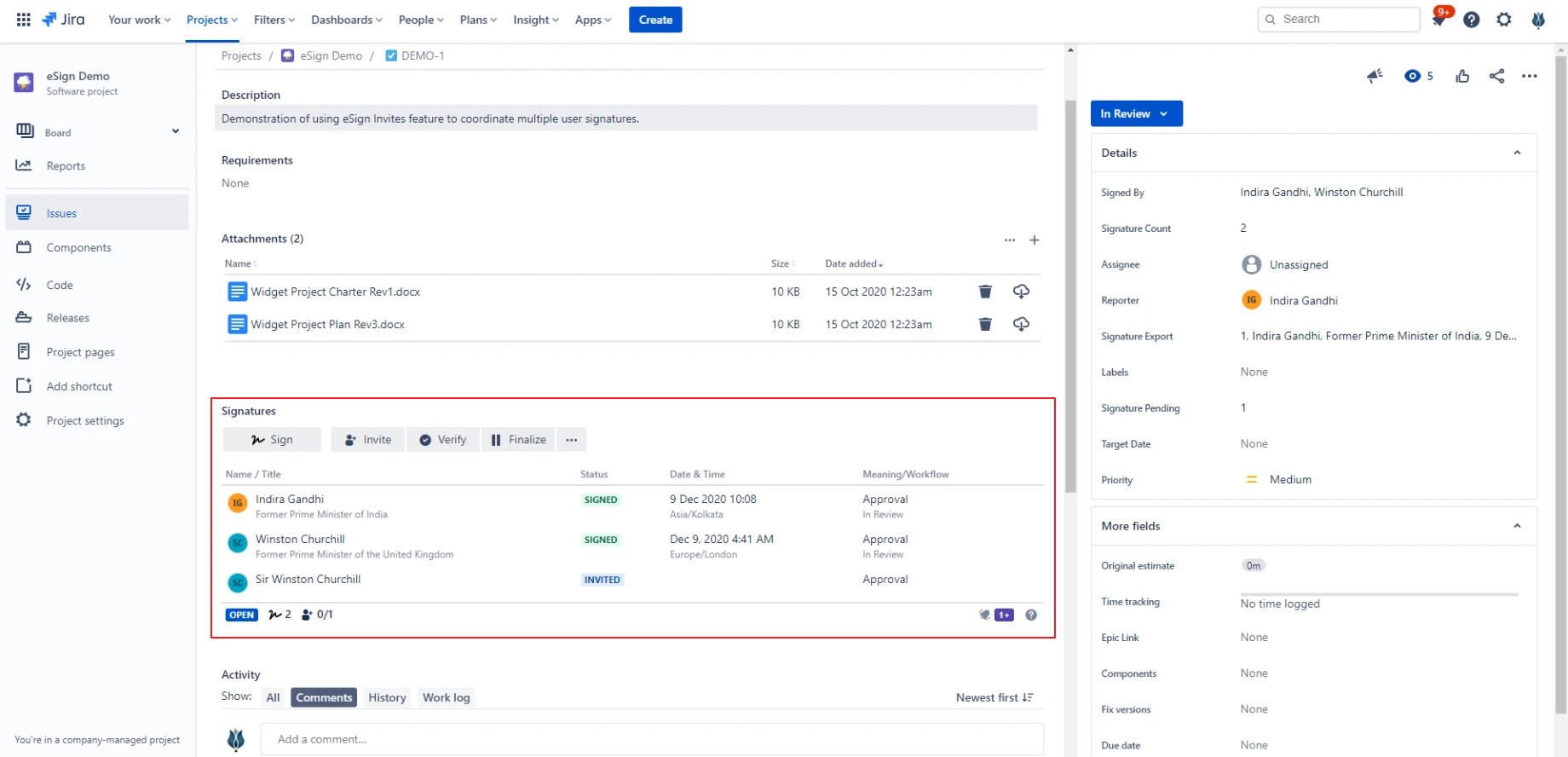The image size is (1568, 757).
Task: Sort attachments by Name column
Action: pyautogui.click(x=240, y=263)
